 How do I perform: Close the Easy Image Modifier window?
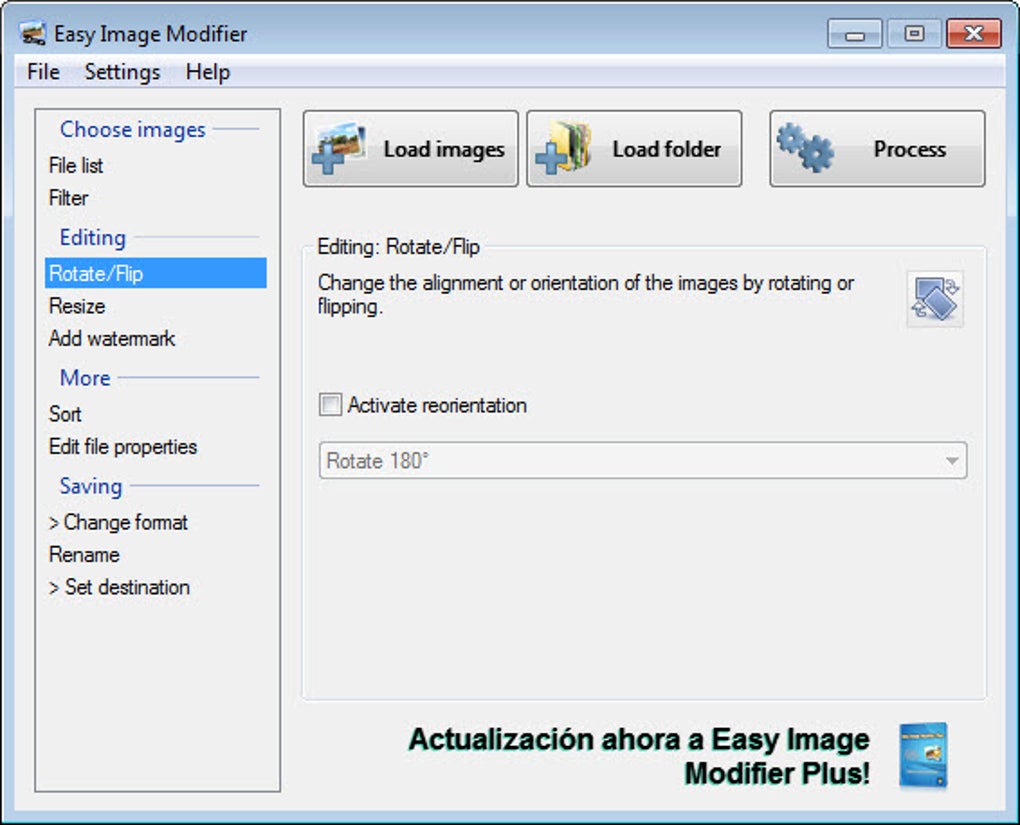tap(974, 34)
